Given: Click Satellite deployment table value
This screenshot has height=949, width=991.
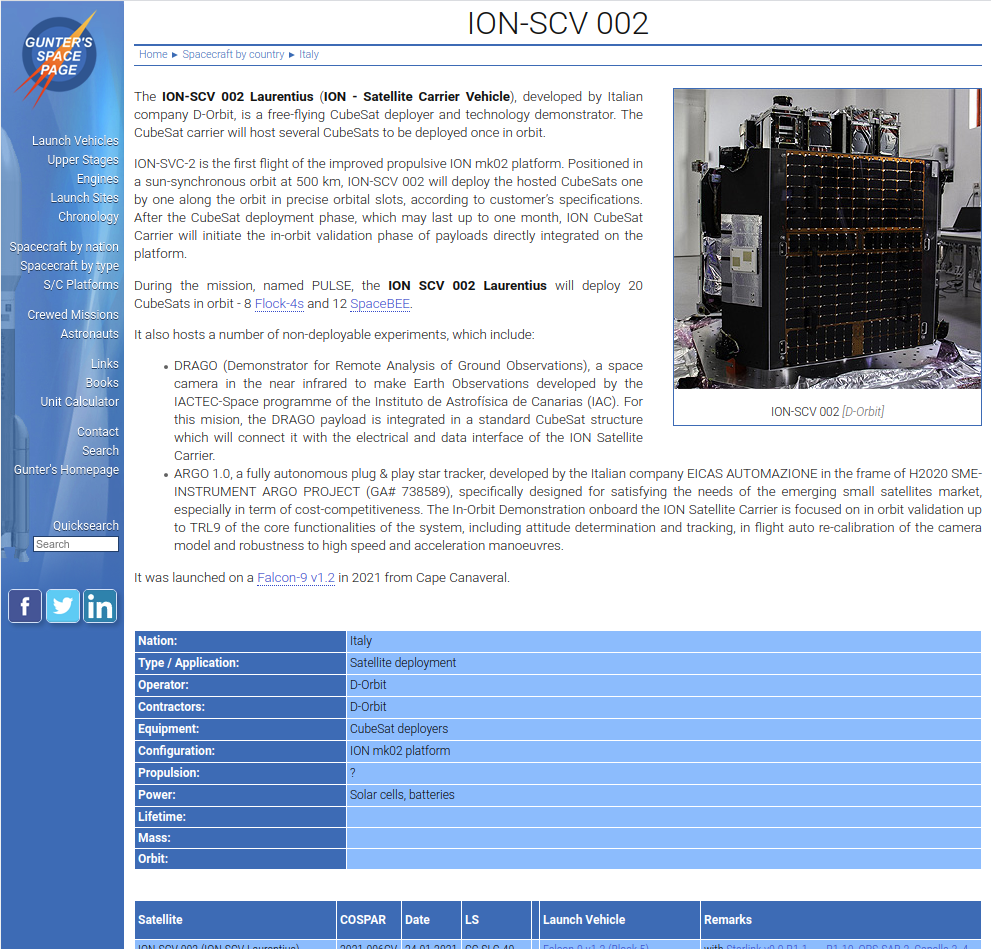Looking at the screenshot, I should coord(403,663).
